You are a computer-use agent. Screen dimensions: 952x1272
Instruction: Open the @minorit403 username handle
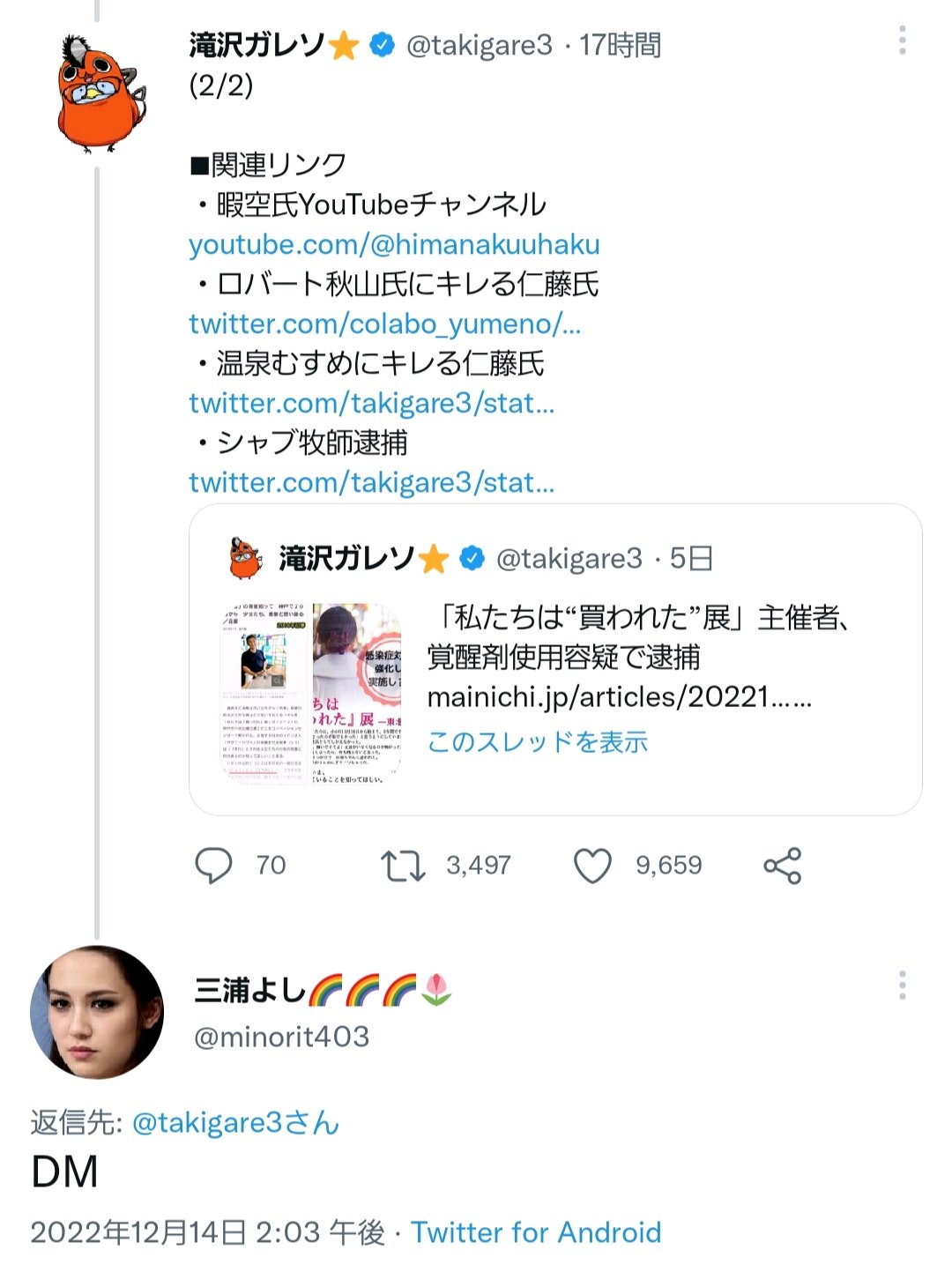pyautogui.click(x=281, y=1037)
